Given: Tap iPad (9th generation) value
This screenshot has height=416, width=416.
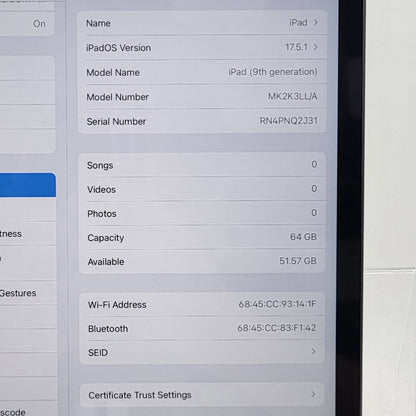Looking at the screenshot, I should click(273, 72).
